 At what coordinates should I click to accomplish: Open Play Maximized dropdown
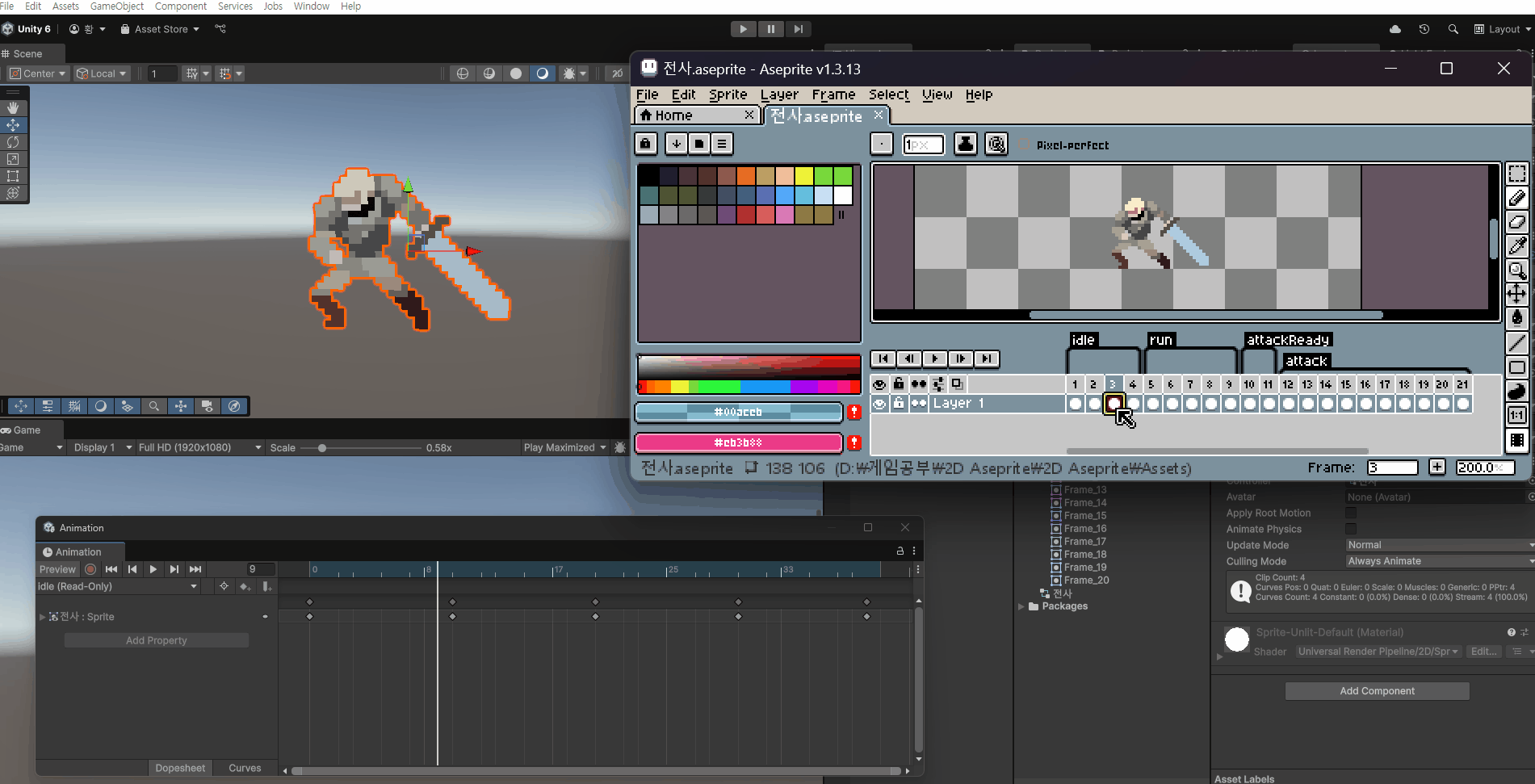564,447
